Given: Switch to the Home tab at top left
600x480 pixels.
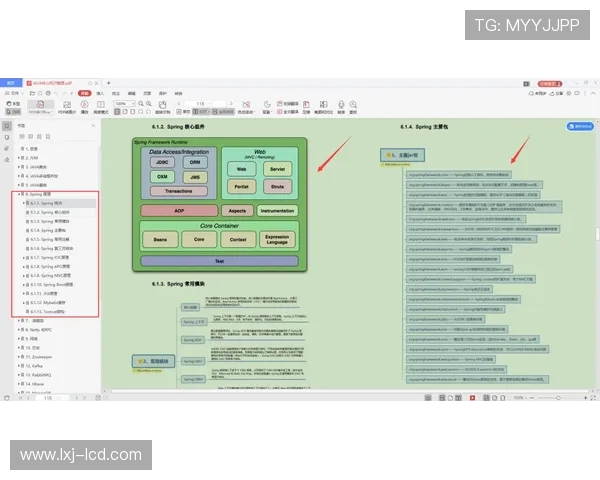Looking at the screenshot, I should tap(11, 83).
